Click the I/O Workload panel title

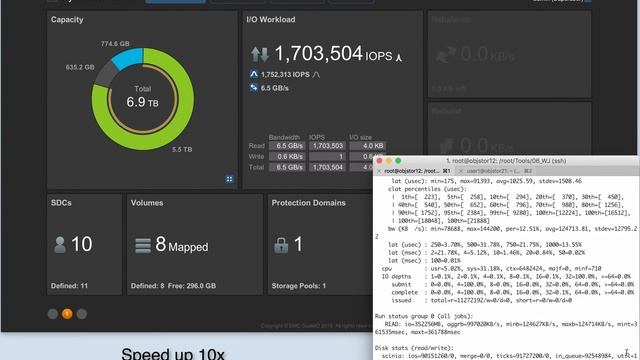coord(271,19)
